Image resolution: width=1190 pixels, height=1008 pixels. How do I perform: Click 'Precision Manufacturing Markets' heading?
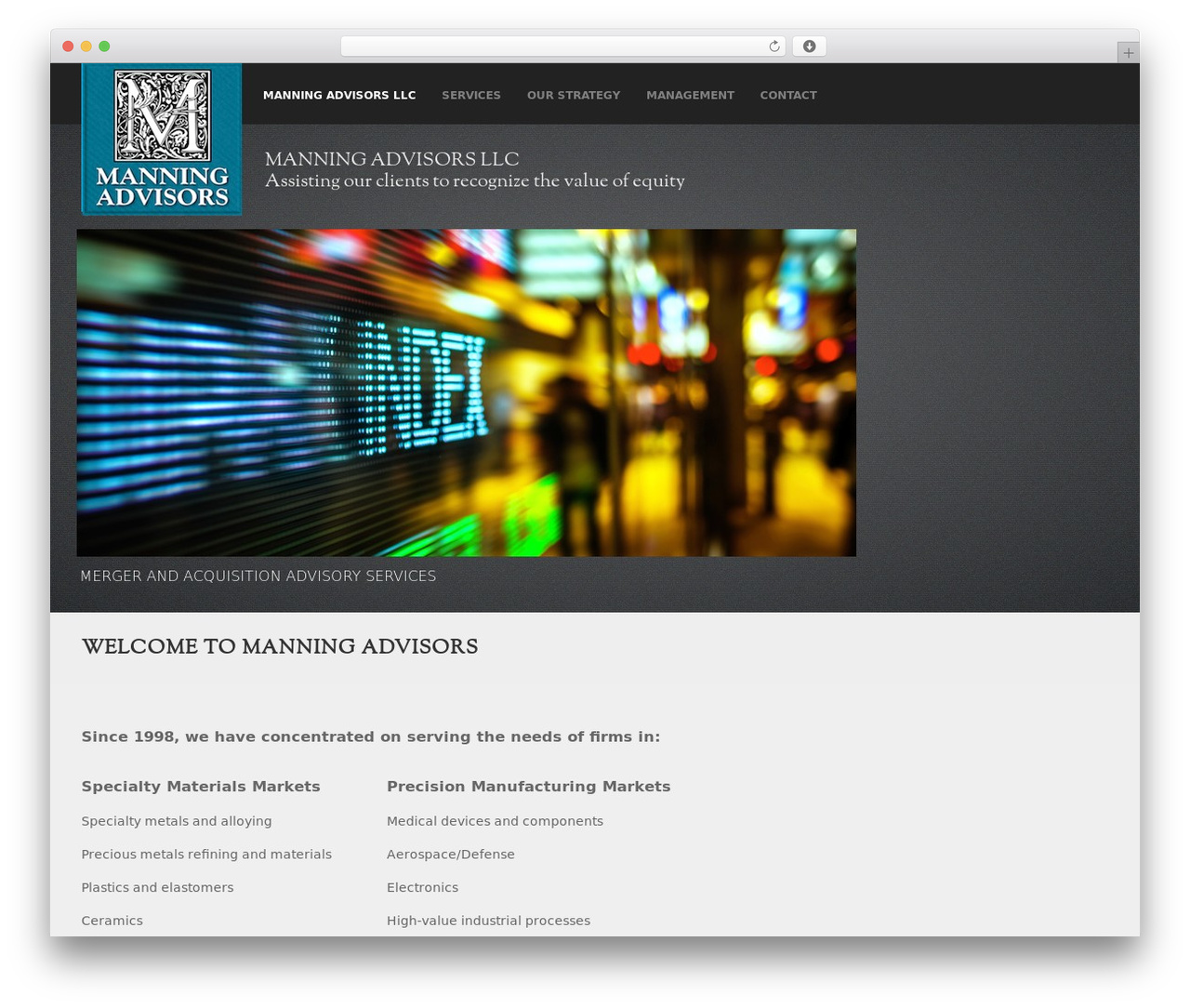(528, 787)
